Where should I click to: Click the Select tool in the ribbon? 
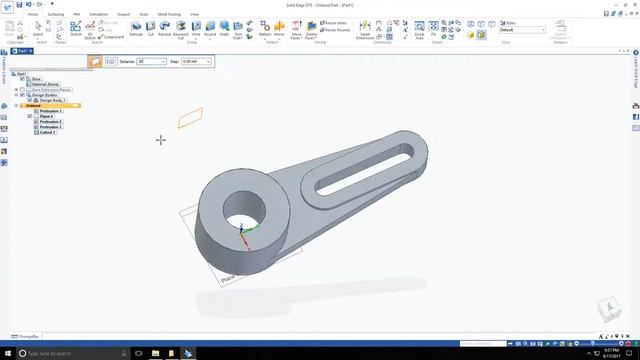(38, 29)
